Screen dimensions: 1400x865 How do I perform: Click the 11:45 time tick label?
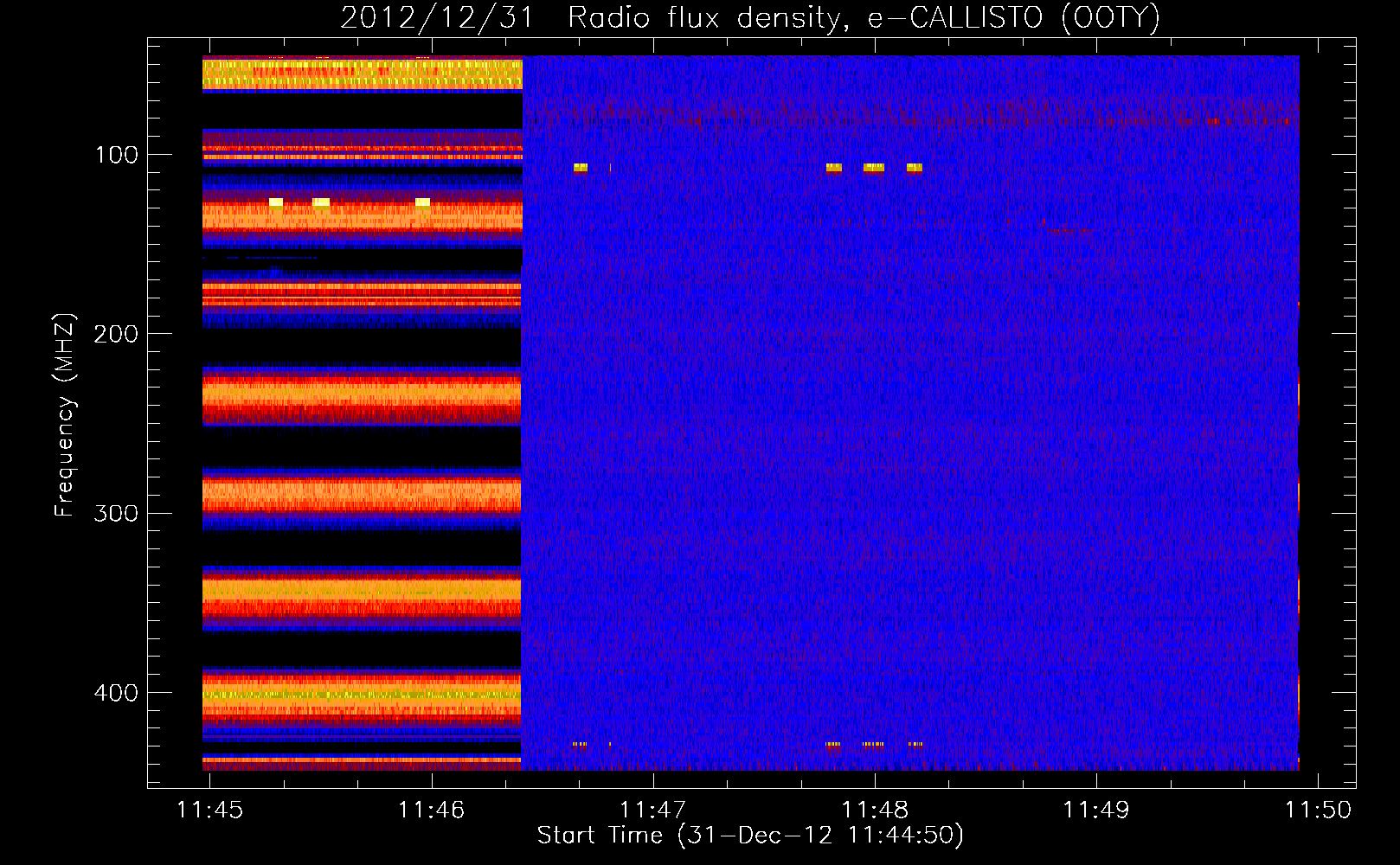coord(210,810)
